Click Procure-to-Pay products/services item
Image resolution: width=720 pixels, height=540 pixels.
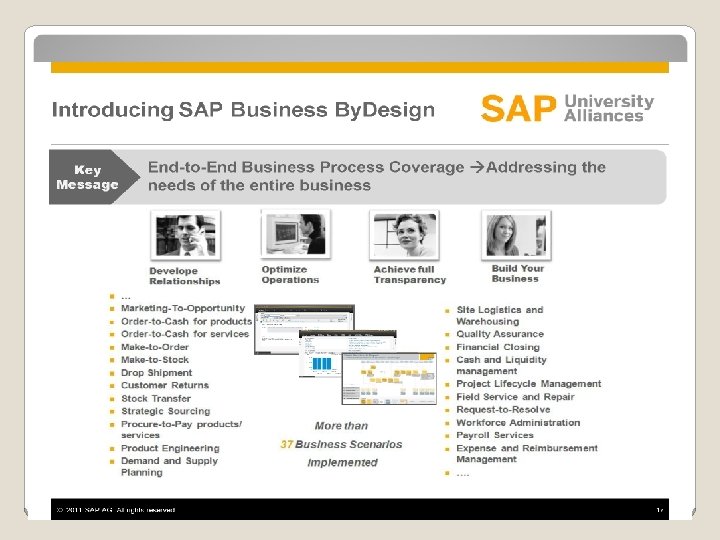[x=181, y=429]
